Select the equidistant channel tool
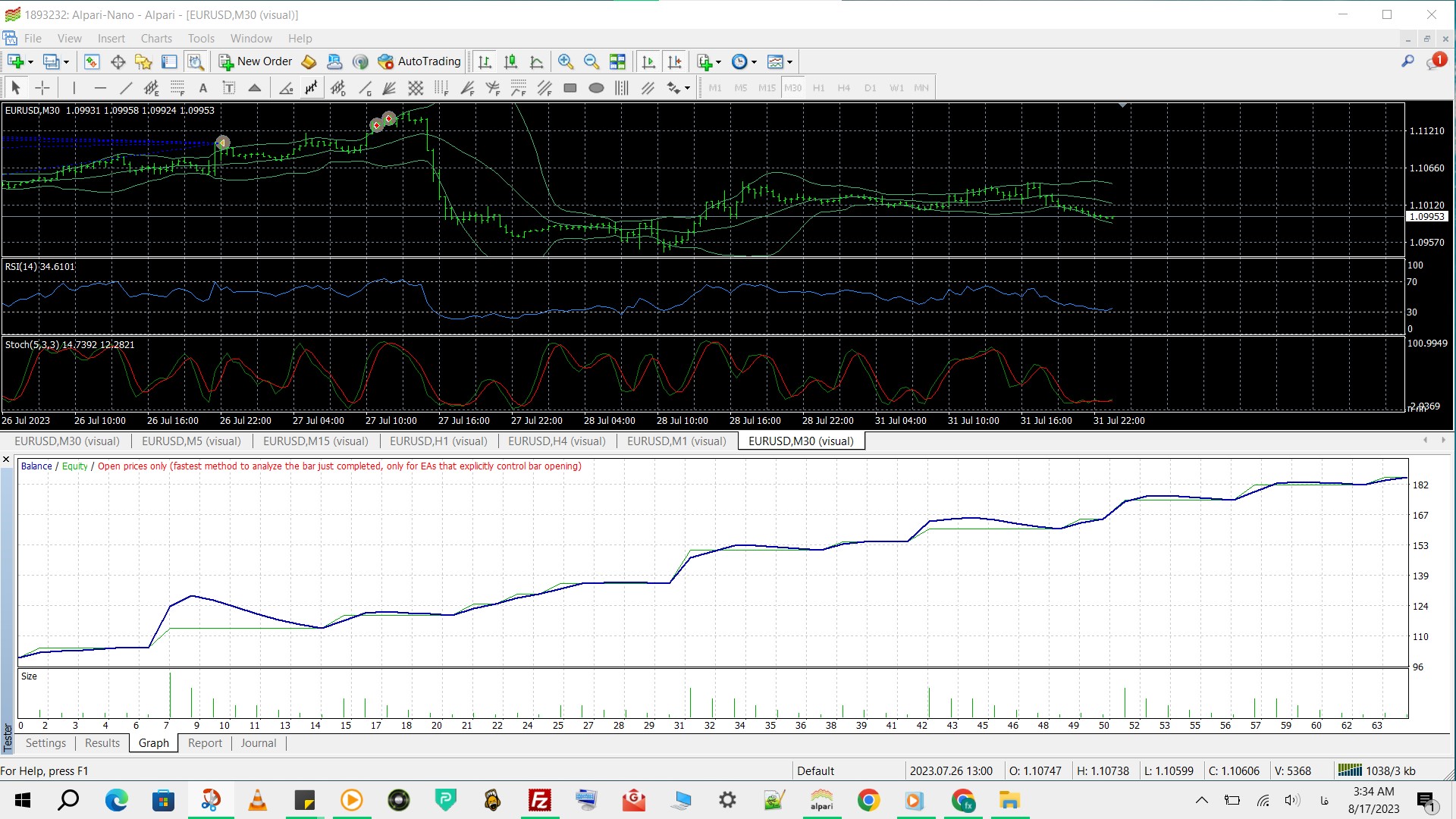The image size is (1456, 819). (x=152, y=88)
